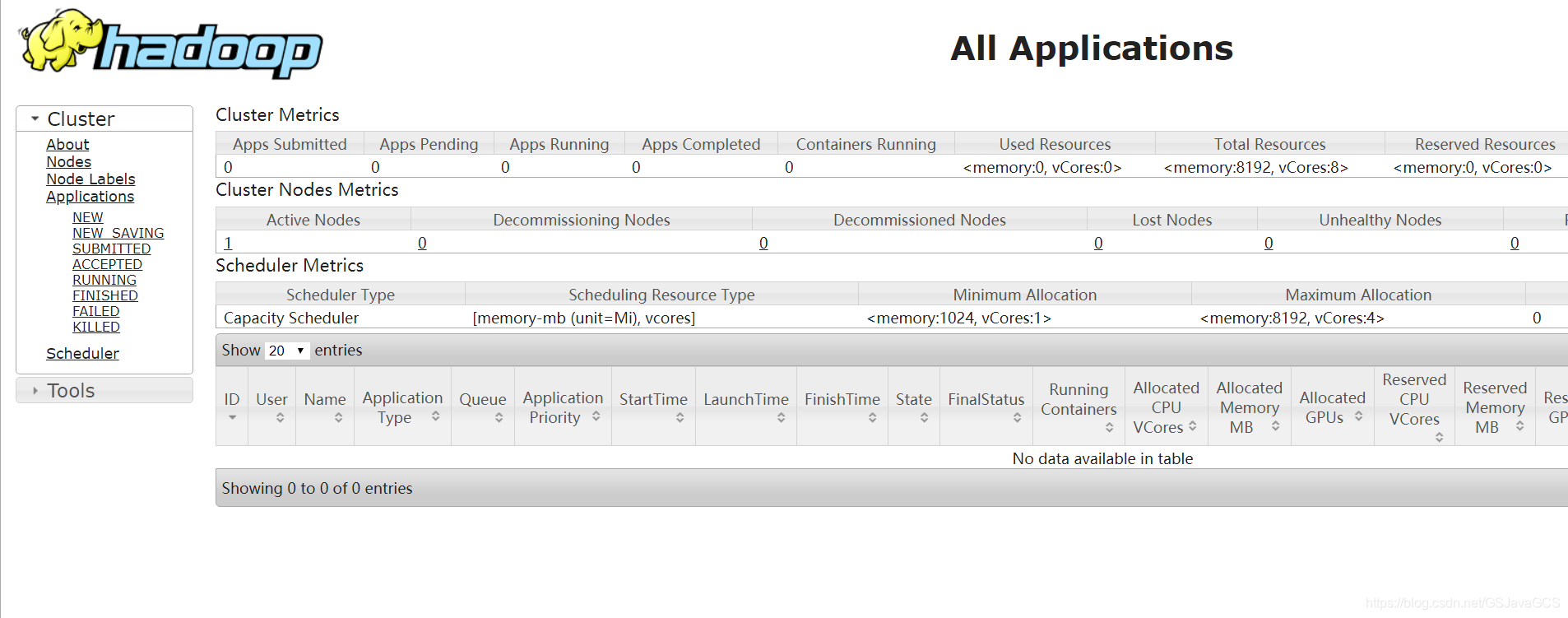Click the Maximum Allocation value
The width and height of the screenshot is (1568, 618).
coord(1292,318)
